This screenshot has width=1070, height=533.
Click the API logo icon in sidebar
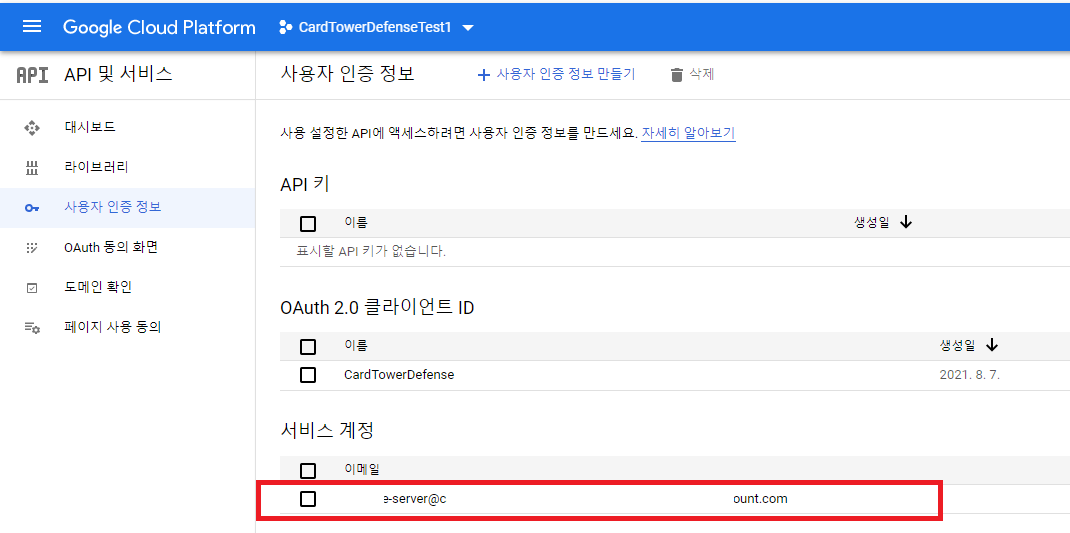[32, 75]
